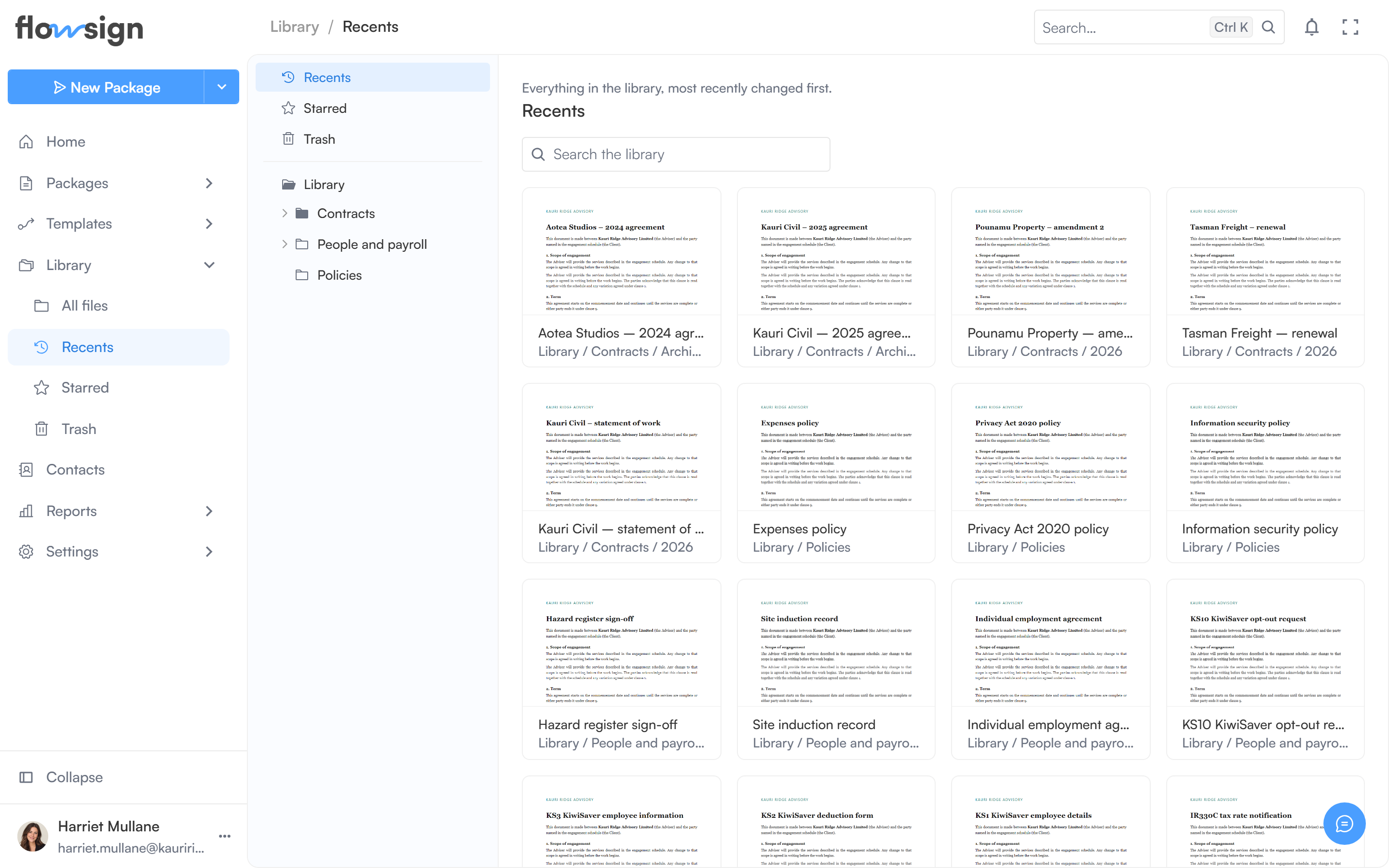Image resolution: width=1389 pixels, height=868 pixels.
Task: Select the Library root folder label
Action: pos(324,184)
